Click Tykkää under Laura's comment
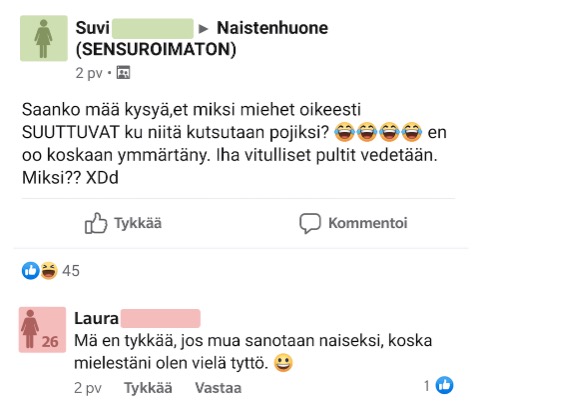Viewport: 575px width, 405px height. point(148,388)
